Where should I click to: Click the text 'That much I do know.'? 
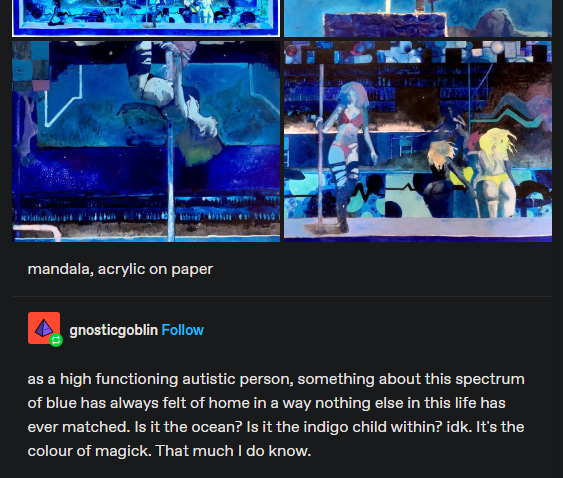(x=233, y=451)
